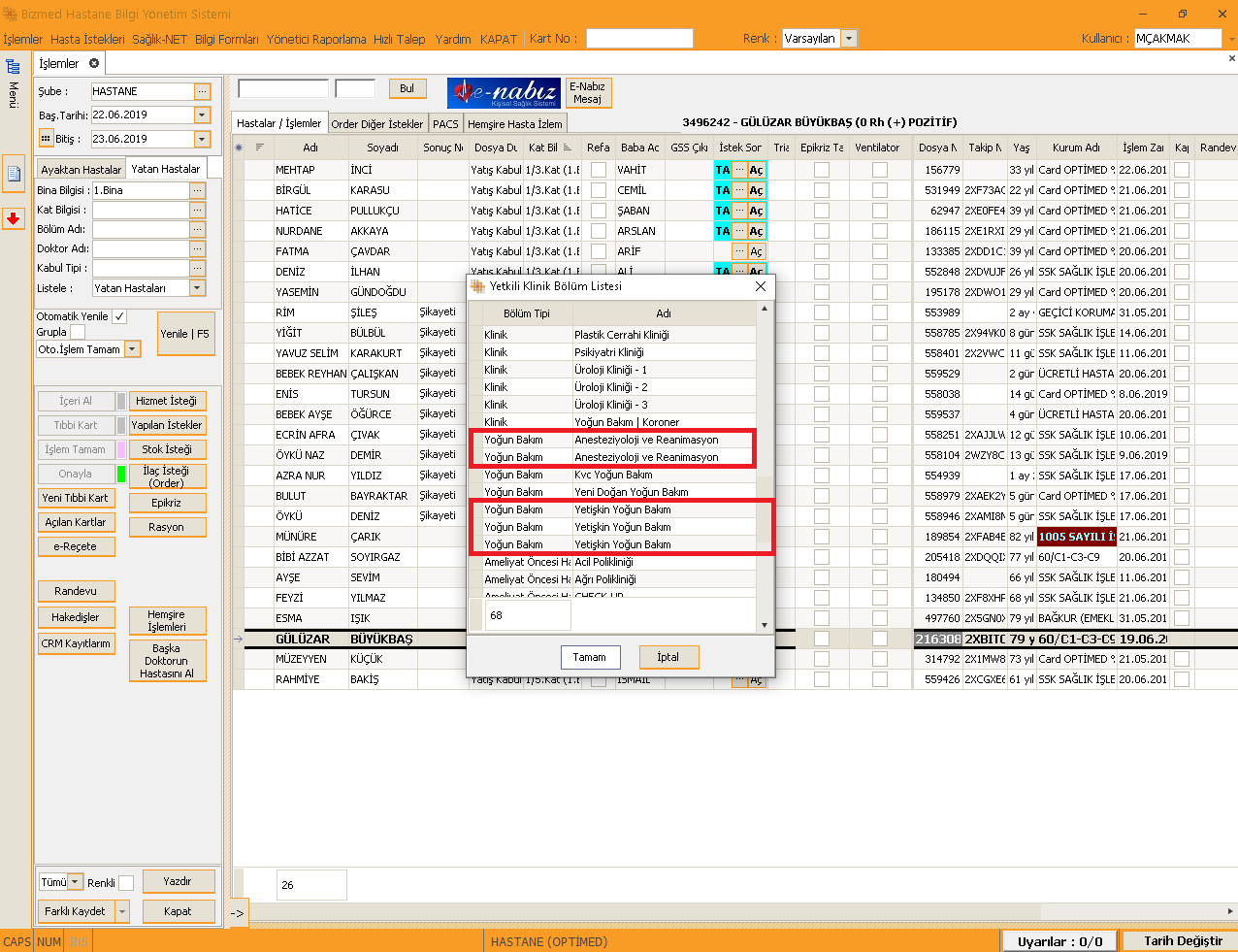Open the Renk dropdown showing Varsayılan
The image size is (1238, 952).
point(849,39)
